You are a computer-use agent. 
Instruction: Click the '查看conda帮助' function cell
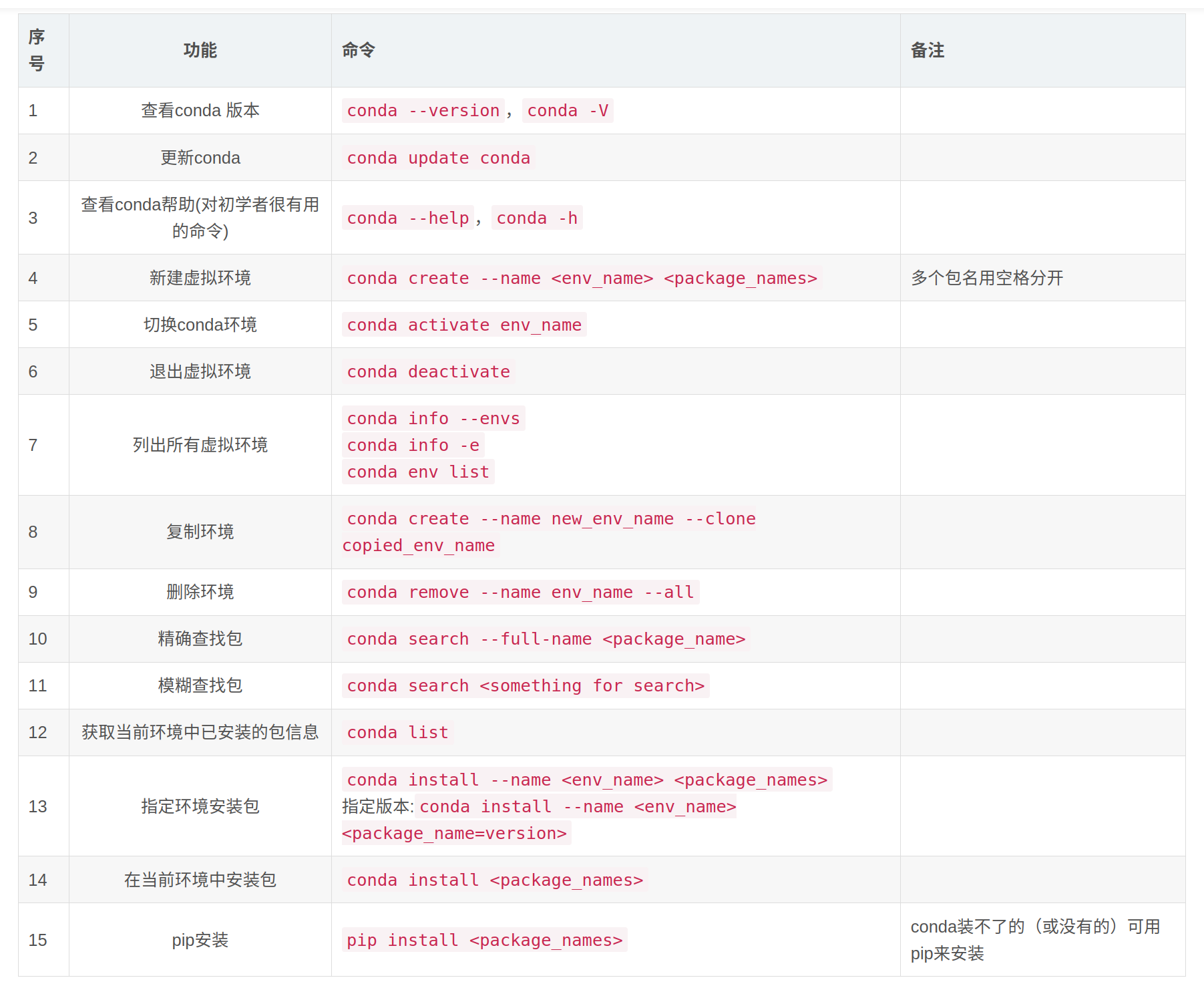pyautogui.click(x=200, y=218)
